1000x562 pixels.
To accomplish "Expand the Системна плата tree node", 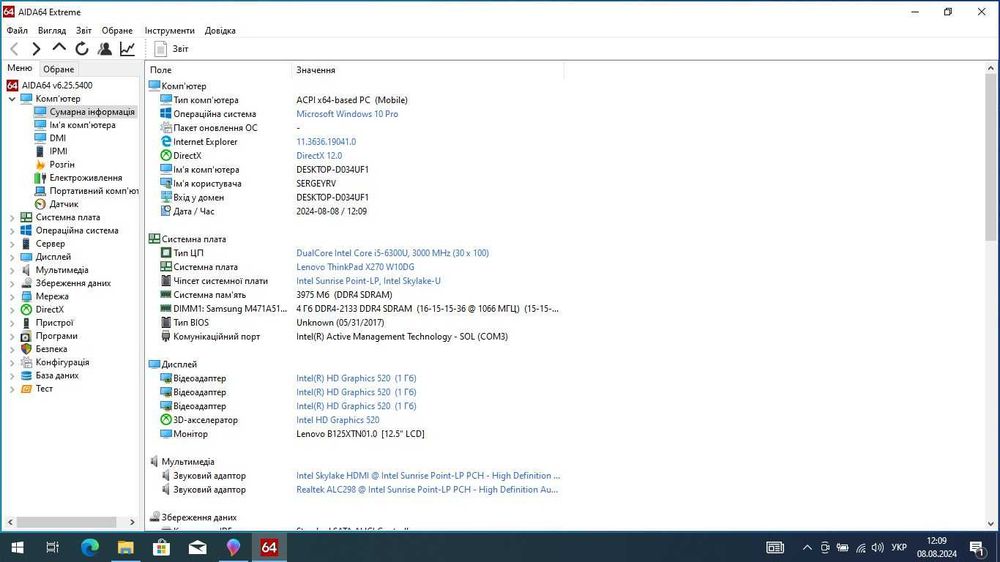I will [x=11, y=218].
